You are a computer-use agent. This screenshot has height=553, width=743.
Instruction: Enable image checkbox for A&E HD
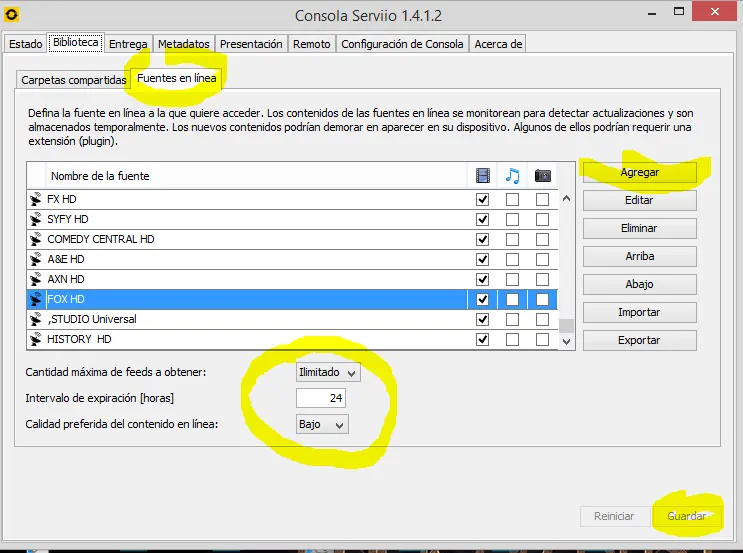click(543, 259)
